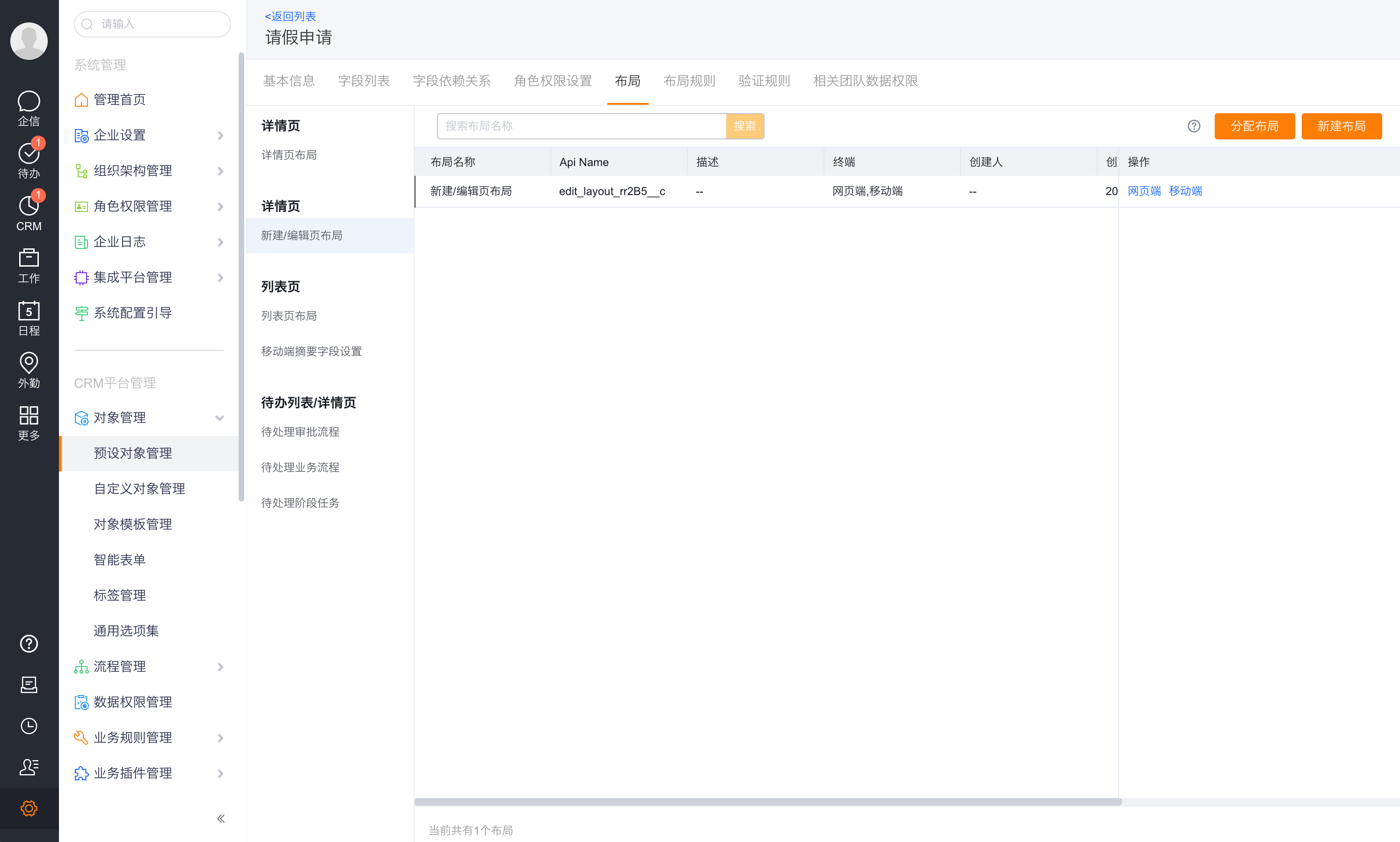Screen dimensions: 1400x842
Task: Click the help icon beside 分配布局 button
Action: tap(1194, 126)
